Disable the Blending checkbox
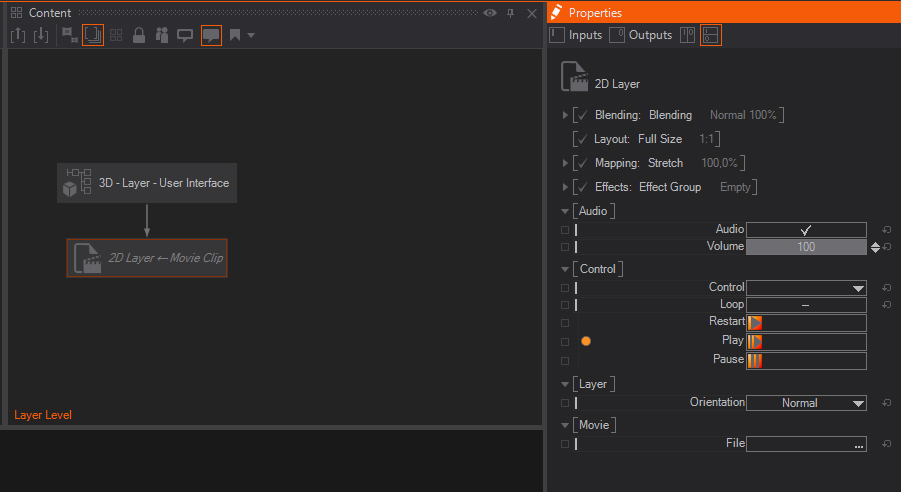901x492 pixels. 581,115
